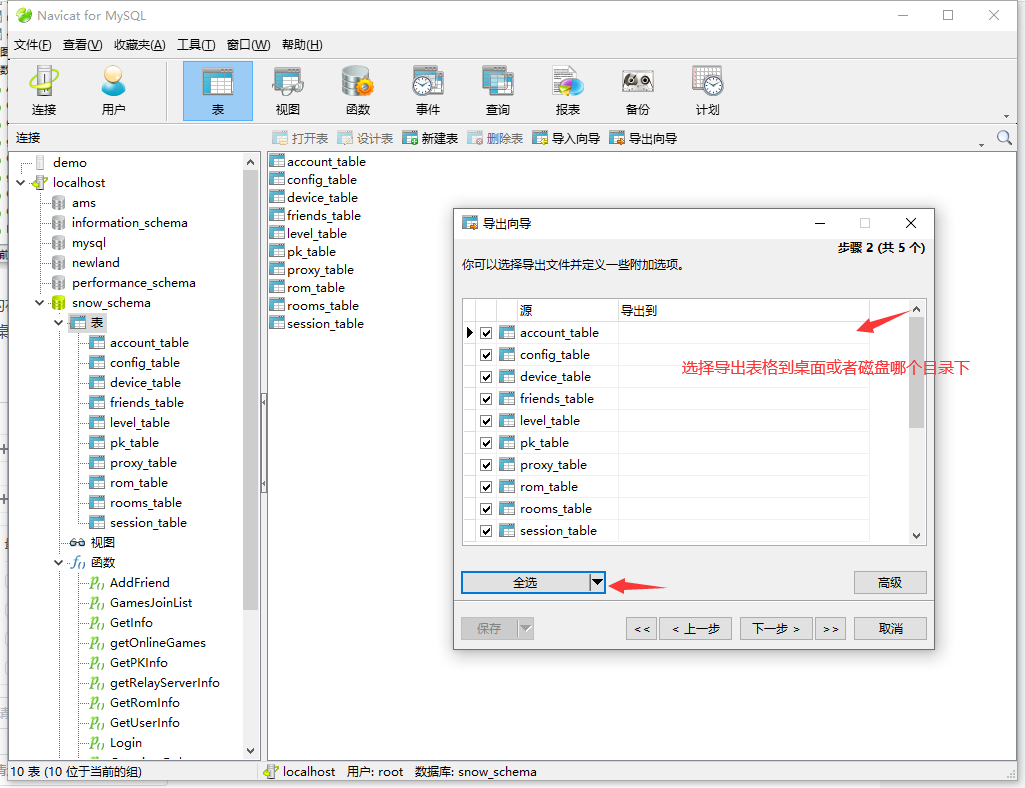Click Design Table (设计表) in toolbar
This screenshot has height=788, width=1025.
click(365, 138)
